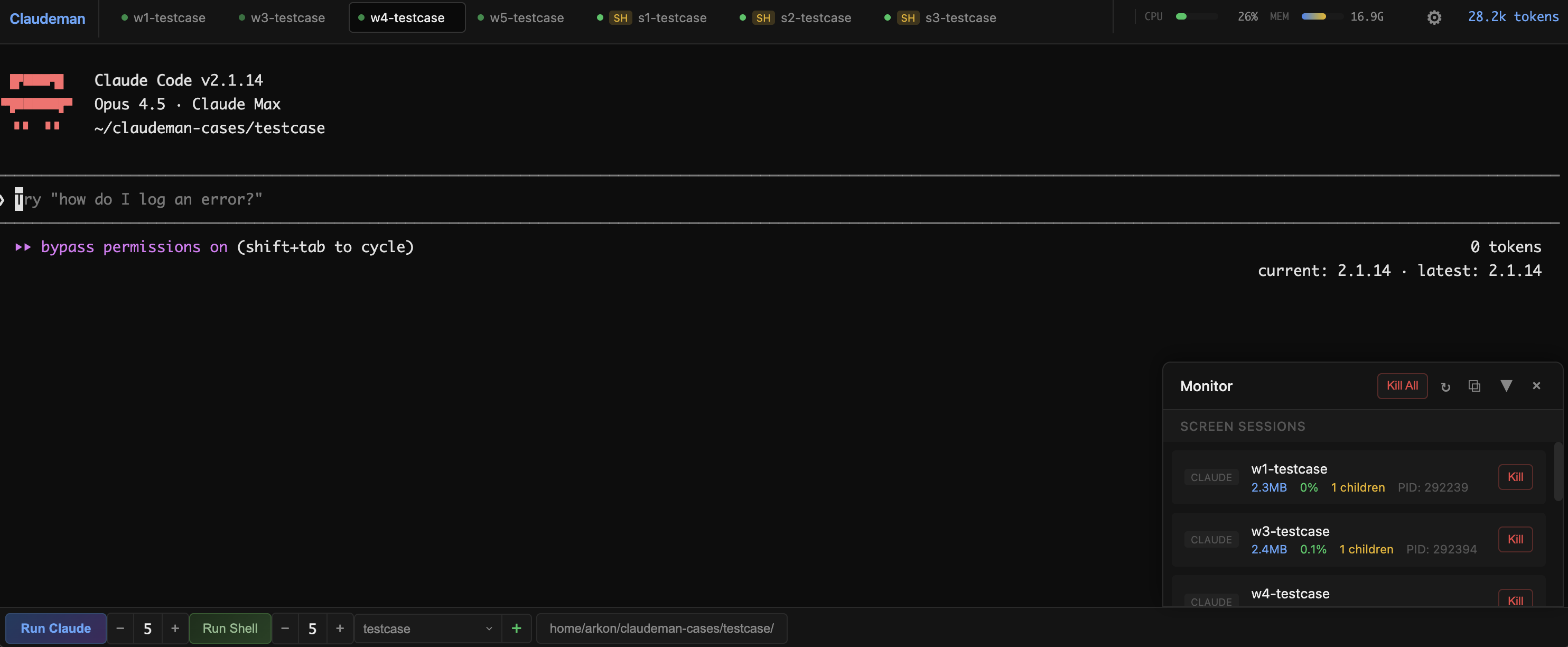Switch to the w1-testcase tab
Viewport: 1568px width, 647px height.
point(163,17)
